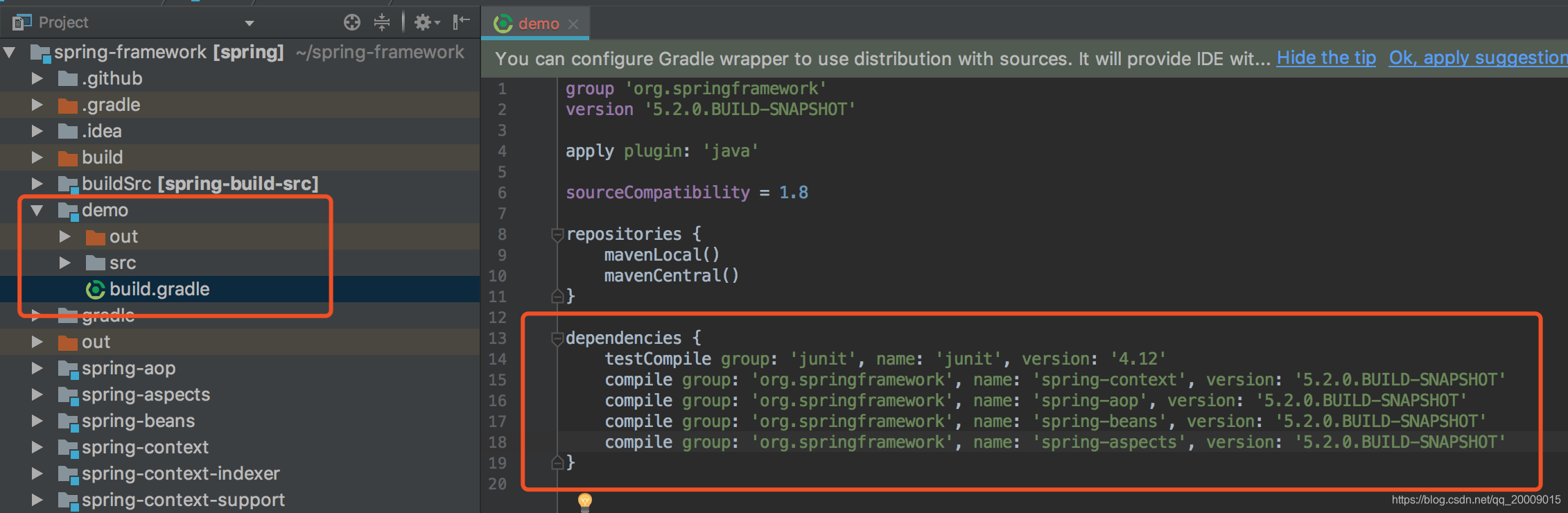Click the mavenCentral() line in editor

[672, 275]
